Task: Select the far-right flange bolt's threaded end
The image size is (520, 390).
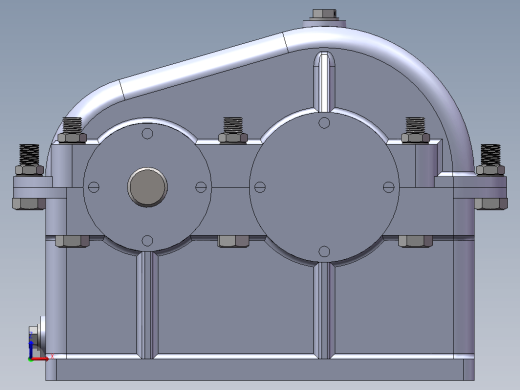Action: (x=490, y=154)
